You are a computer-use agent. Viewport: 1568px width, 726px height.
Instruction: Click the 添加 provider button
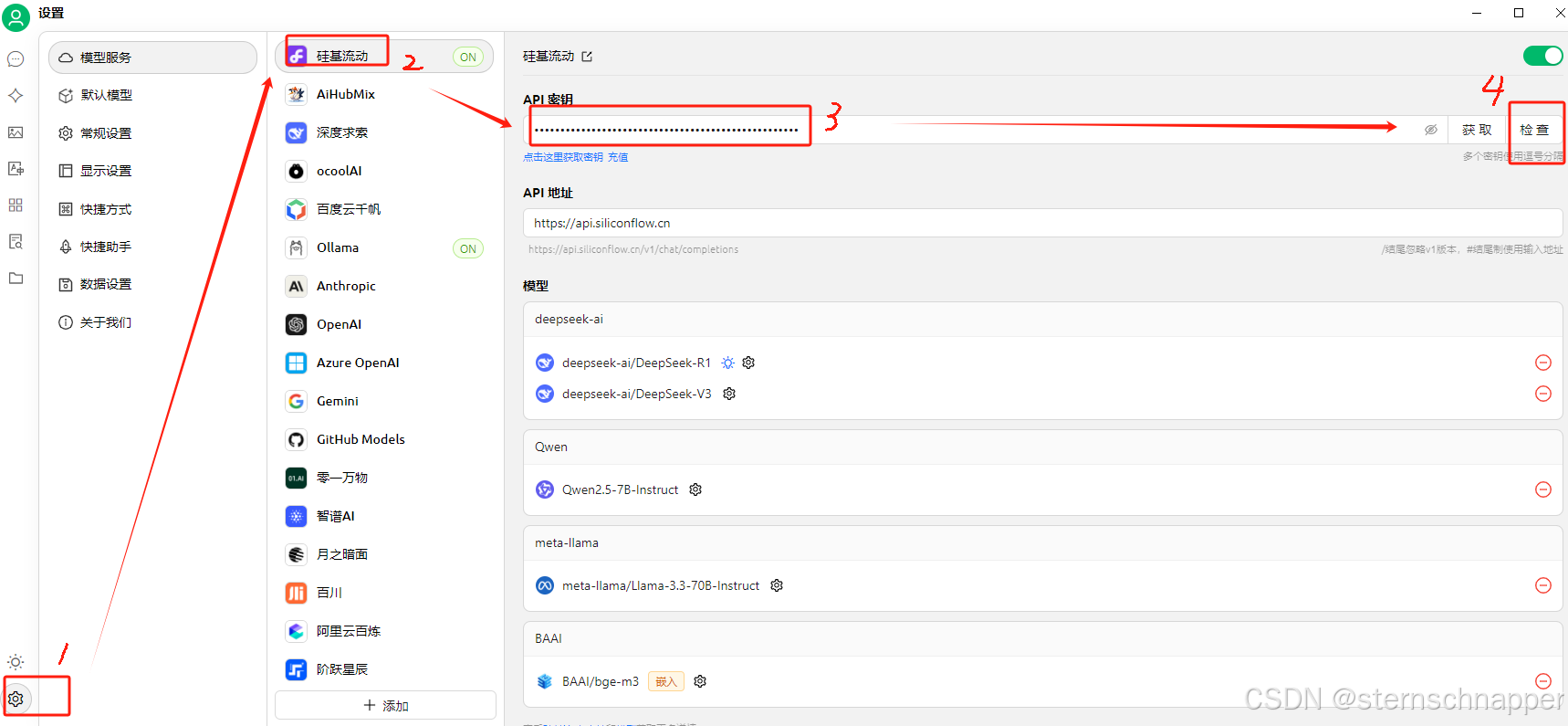(385, 705)
